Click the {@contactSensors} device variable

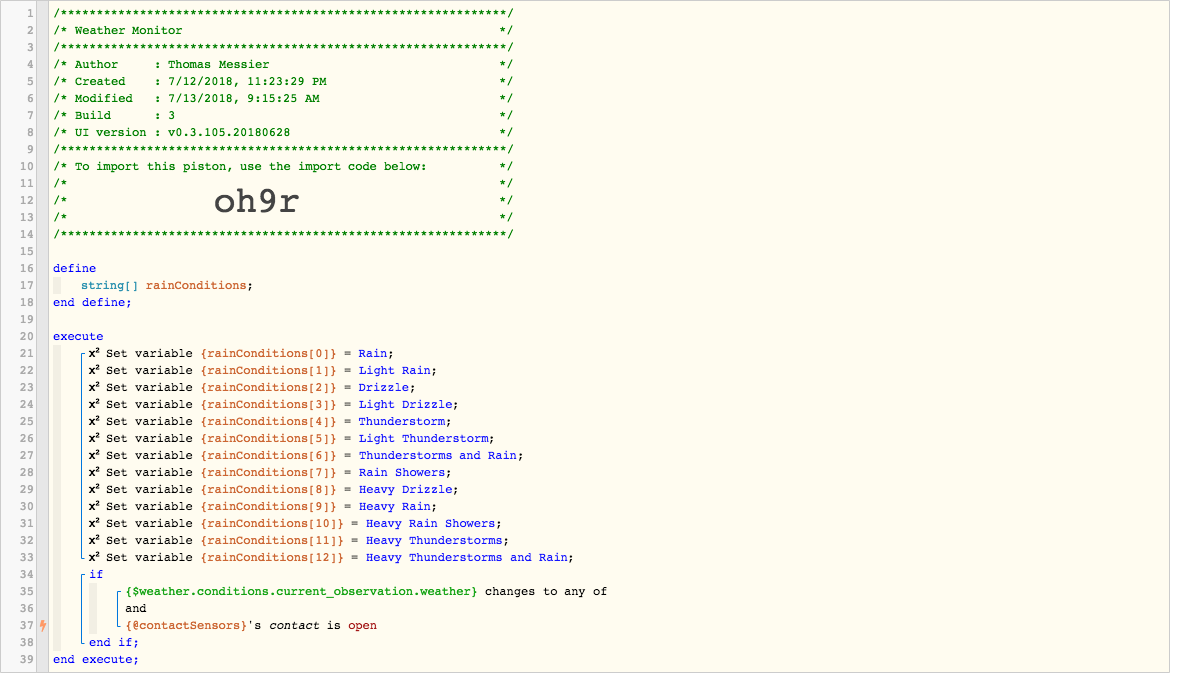click(x=186, y=625)
